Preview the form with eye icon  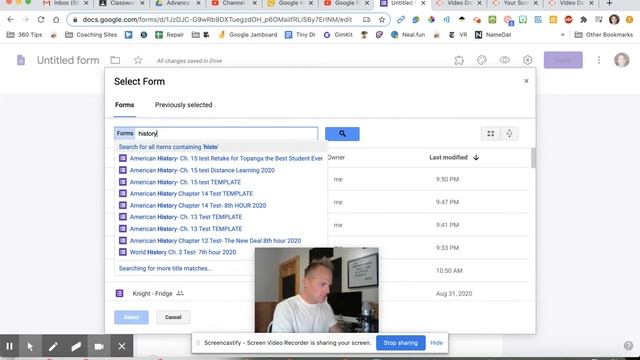tap(504, 60)
